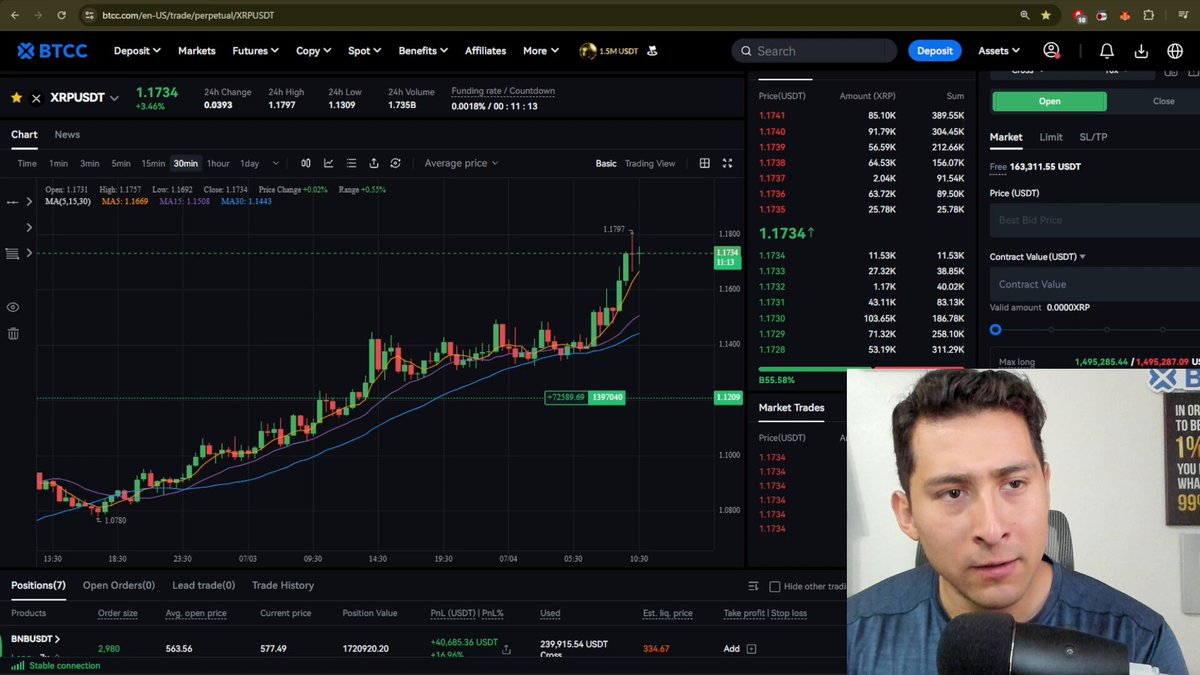The image size is (1200, 675).
Task: Click the swap icon beside XRPUSDT
Action: 36,98
